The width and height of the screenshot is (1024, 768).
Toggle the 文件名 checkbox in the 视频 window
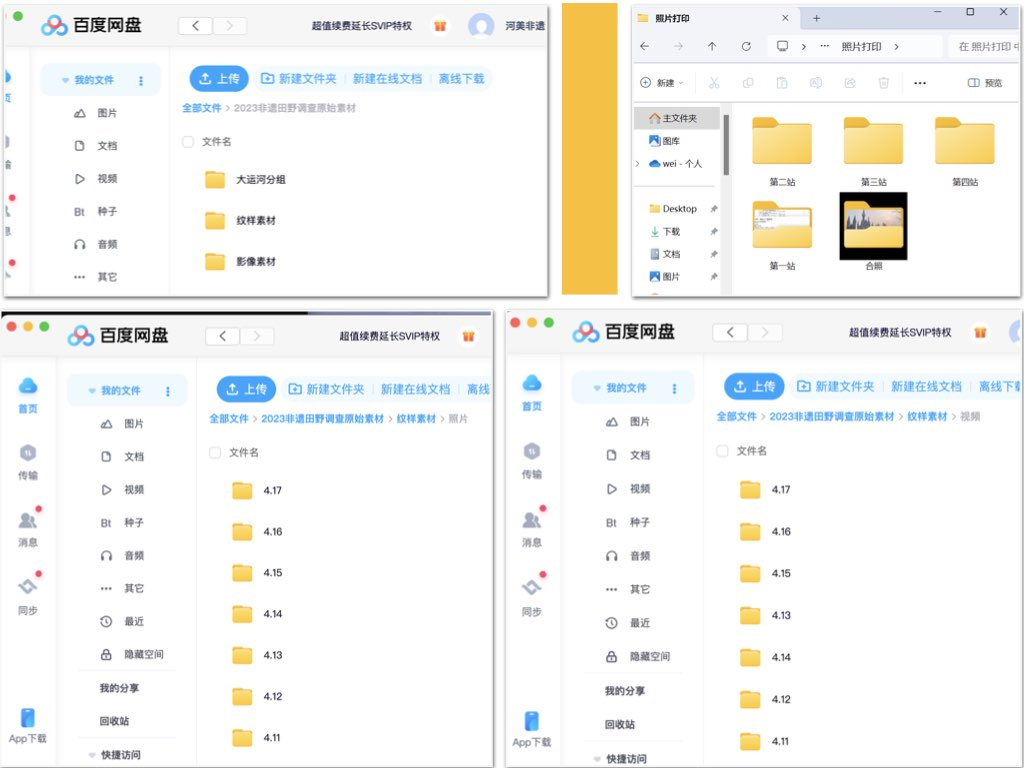722,451
